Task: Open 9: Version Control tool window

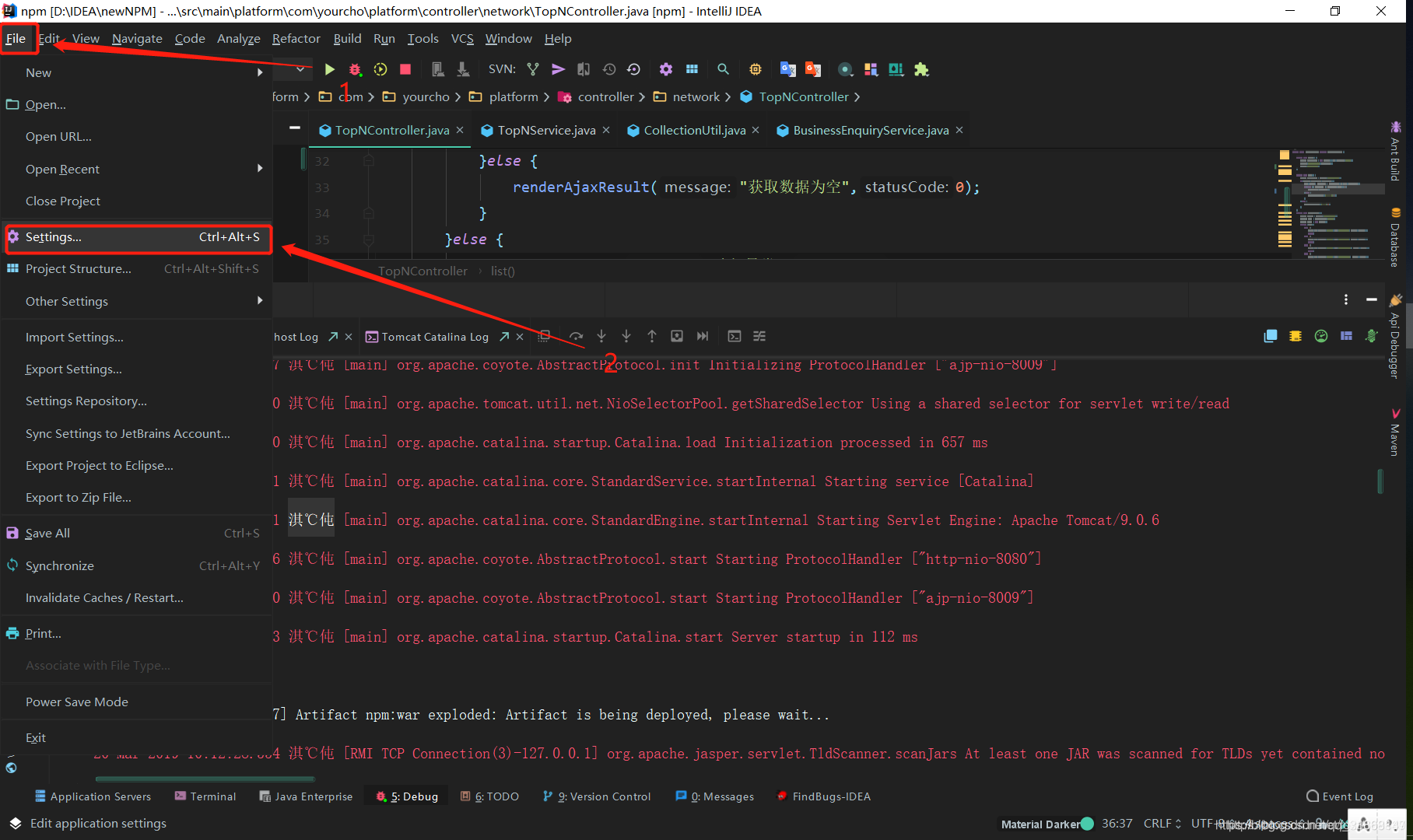Action: tap(597, 796)
